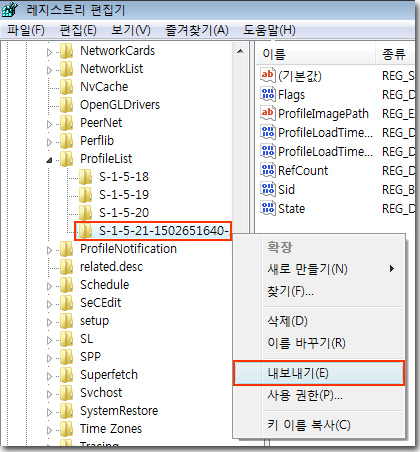Screen dimensions: 420x452
Task: Click the (기본값) string value icon
Action: click(x=268, y=76)
